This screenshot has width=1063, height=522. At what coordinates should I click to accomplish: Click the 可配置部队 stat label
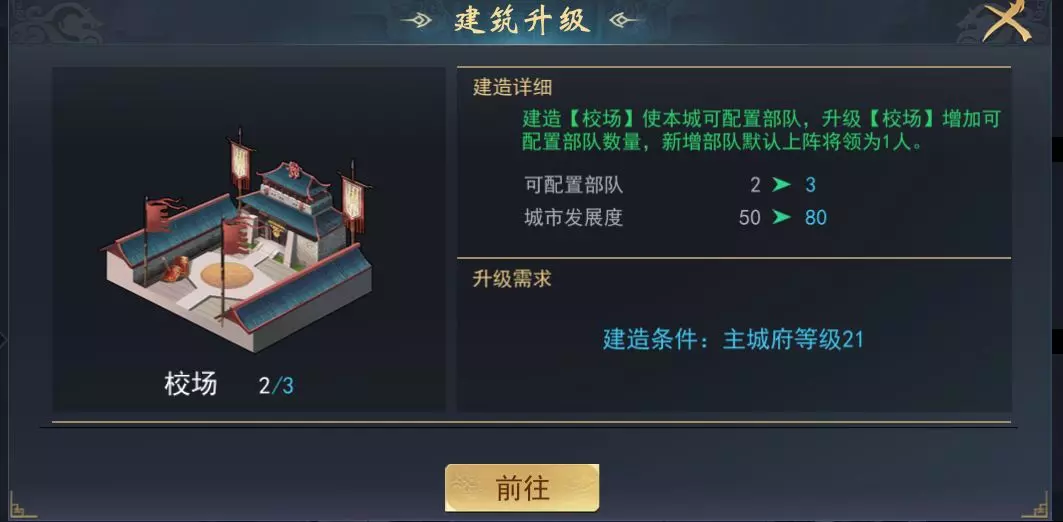[x=573, y=185]
